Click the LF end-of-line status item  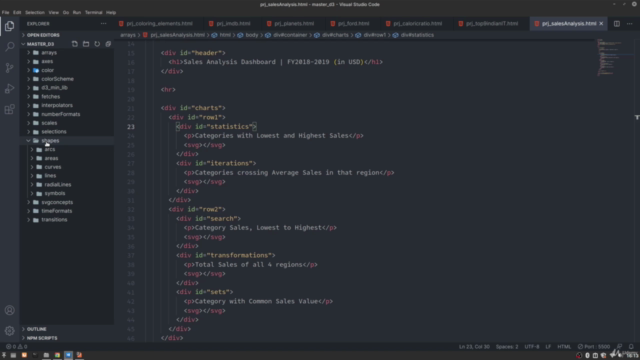[x=548, y=347]
